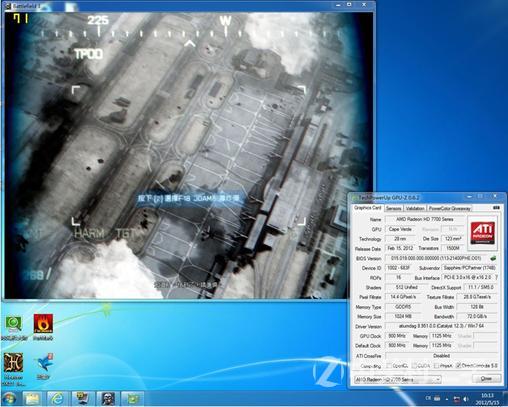Click the 1024 MB Memory Size value
The height and width of the screenshot is (407, 508).
click(403, 316)
